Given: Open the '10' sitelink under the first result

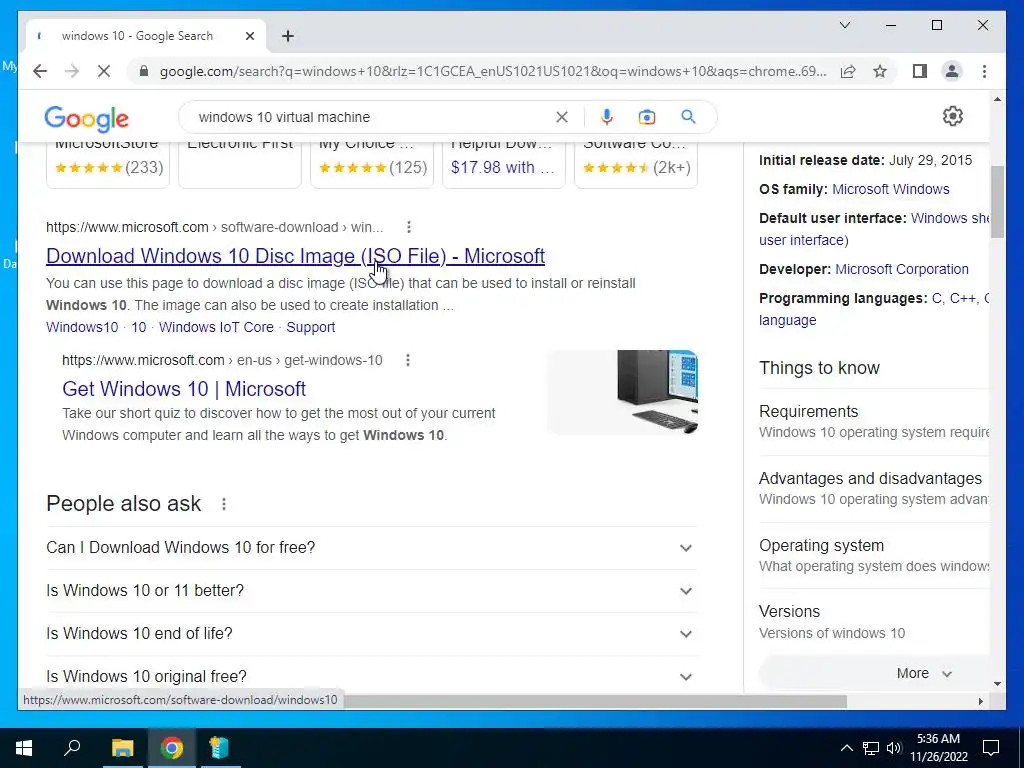Looking at the screenshot, I should (139, 327).
